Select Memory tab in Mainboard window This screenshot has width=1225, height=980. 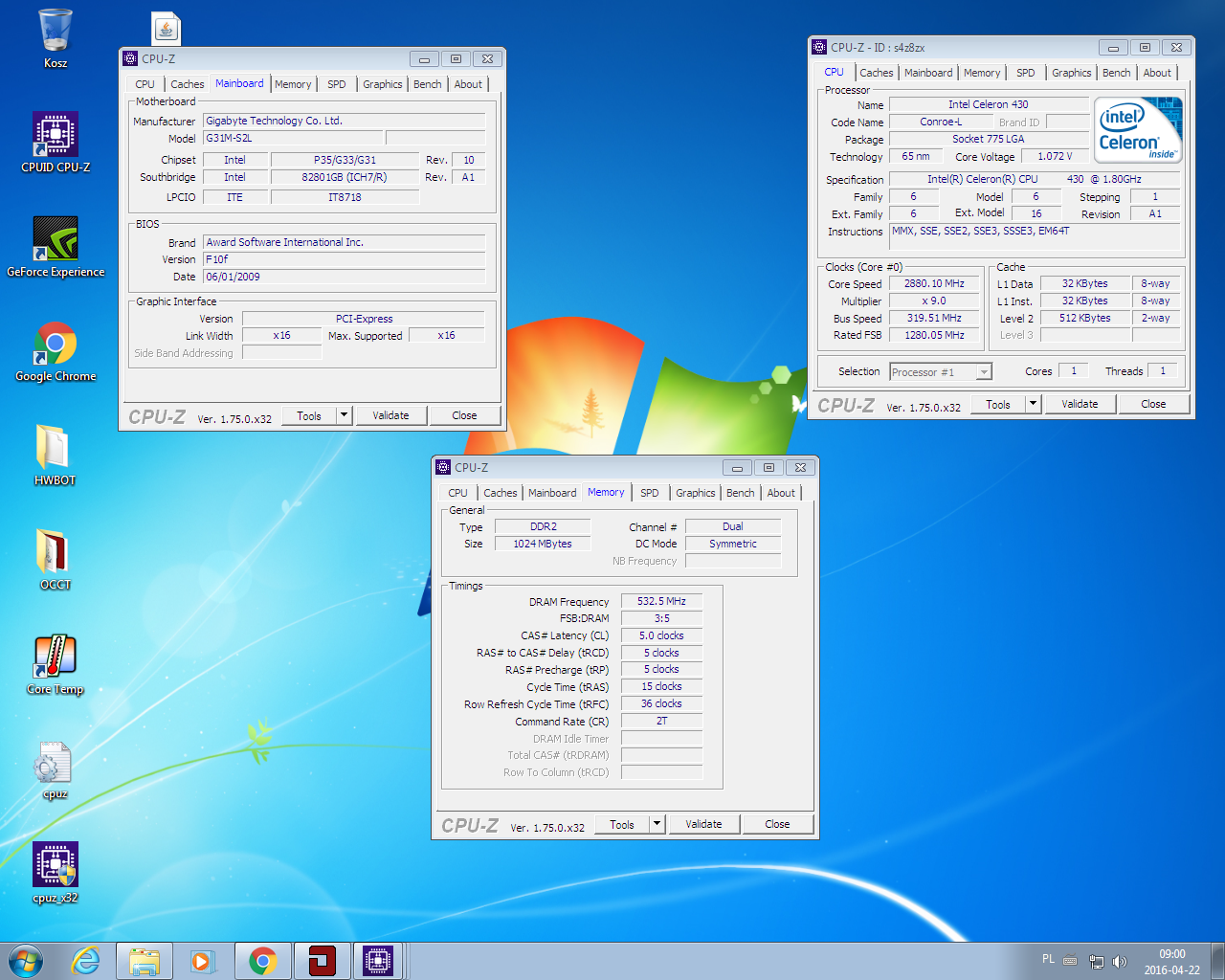[293, 84]
